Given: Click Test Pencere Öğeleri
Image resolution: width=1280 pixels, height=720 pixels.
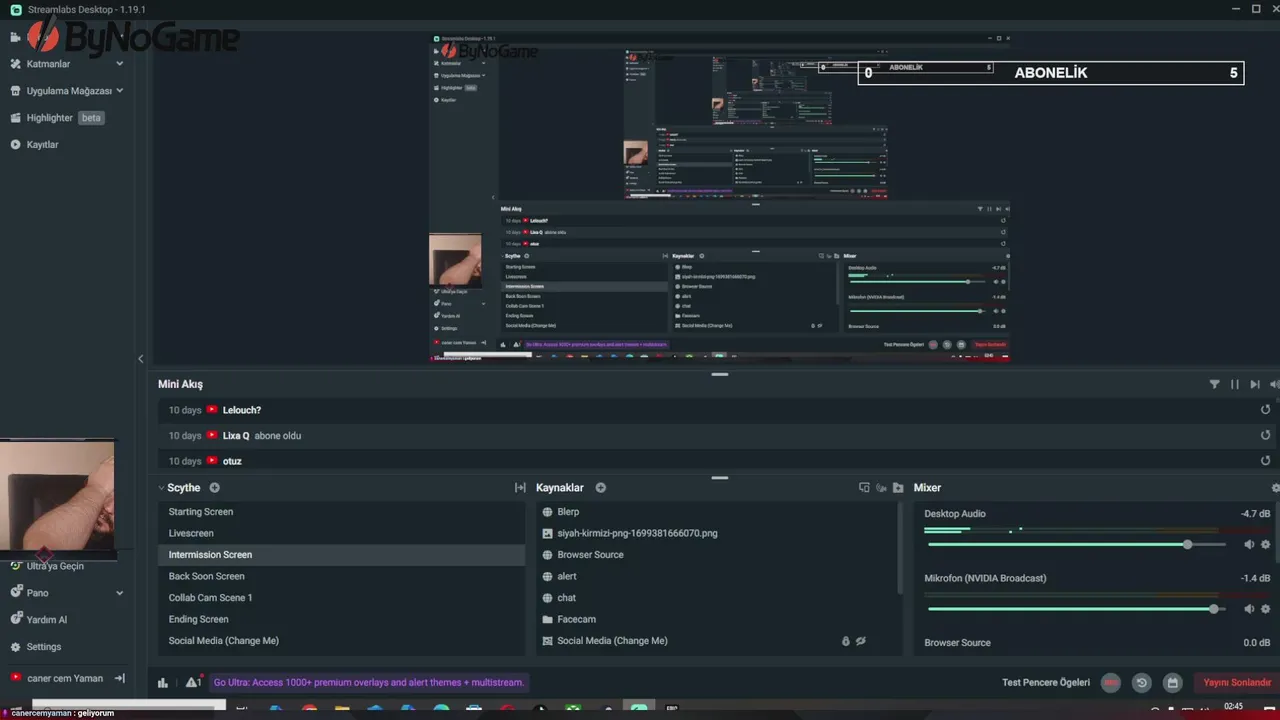Looking at the screenshot, I should 1046,683.
